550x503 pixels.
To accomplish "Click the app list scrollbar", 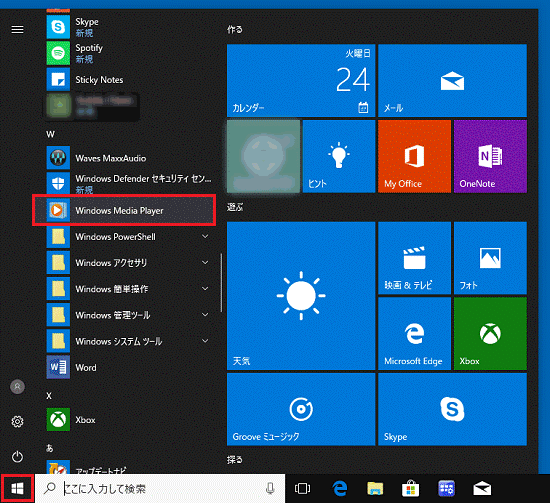I will (x=221, y=283).
